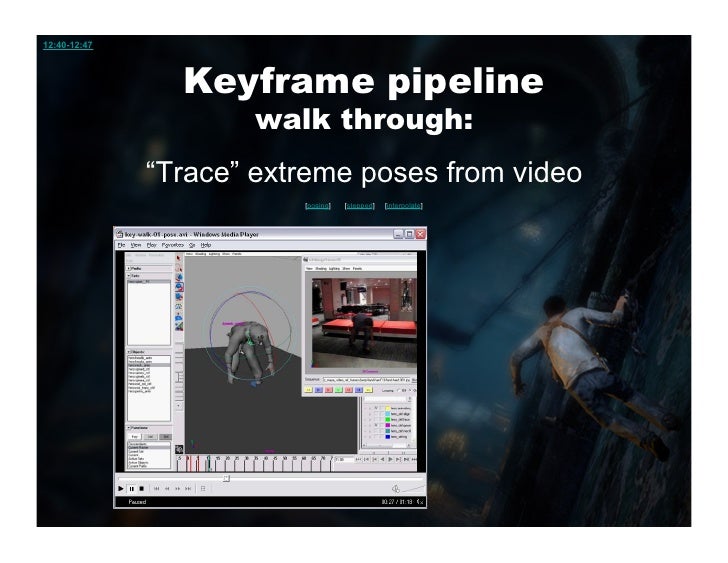Image resolution: width=728 pixels, height=563 pixels.
Task: Click frame 20 on the Maya timeline
Action: (228, 459)
